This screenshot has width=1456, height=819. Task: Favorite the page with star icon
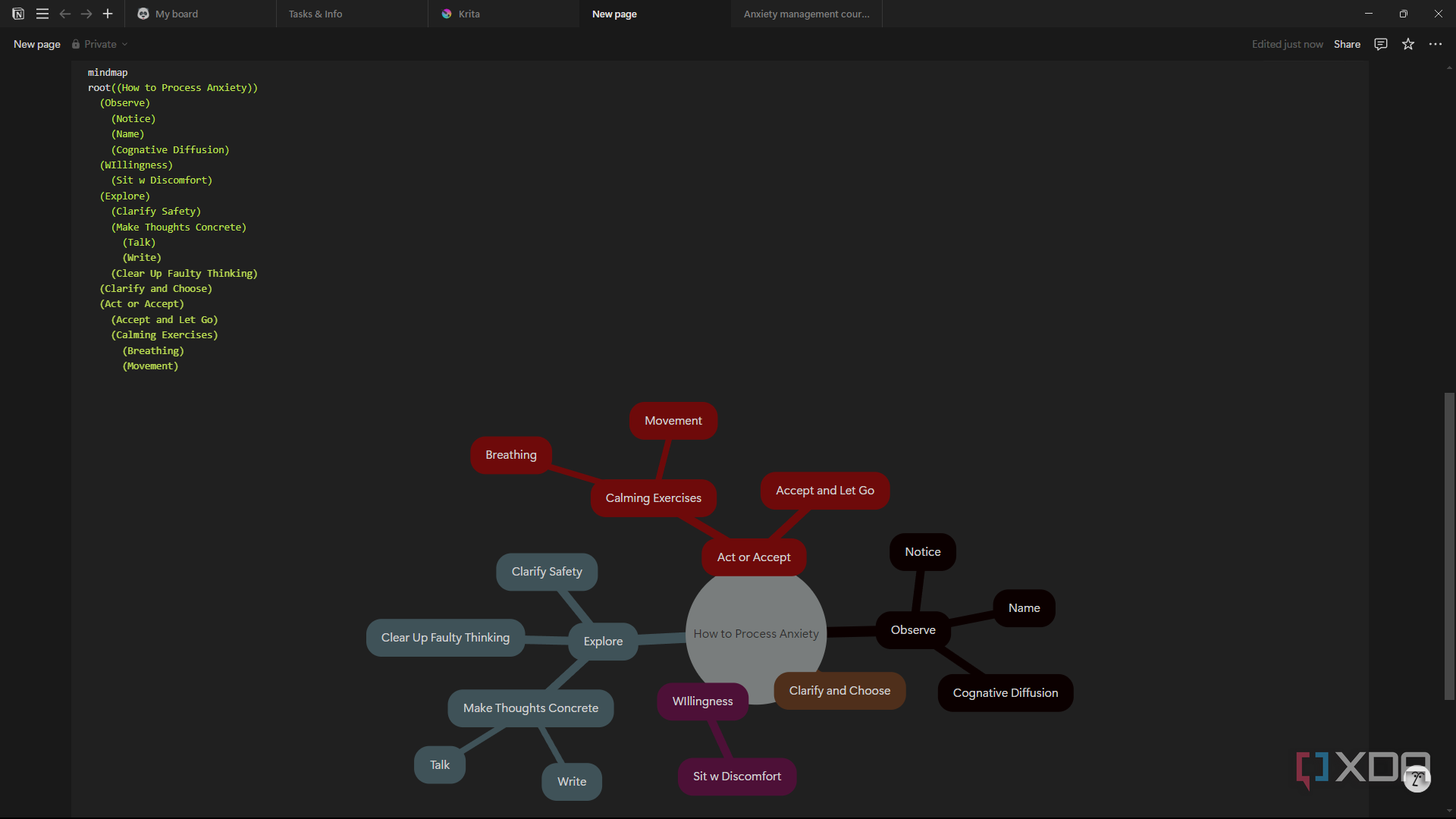1408,44
